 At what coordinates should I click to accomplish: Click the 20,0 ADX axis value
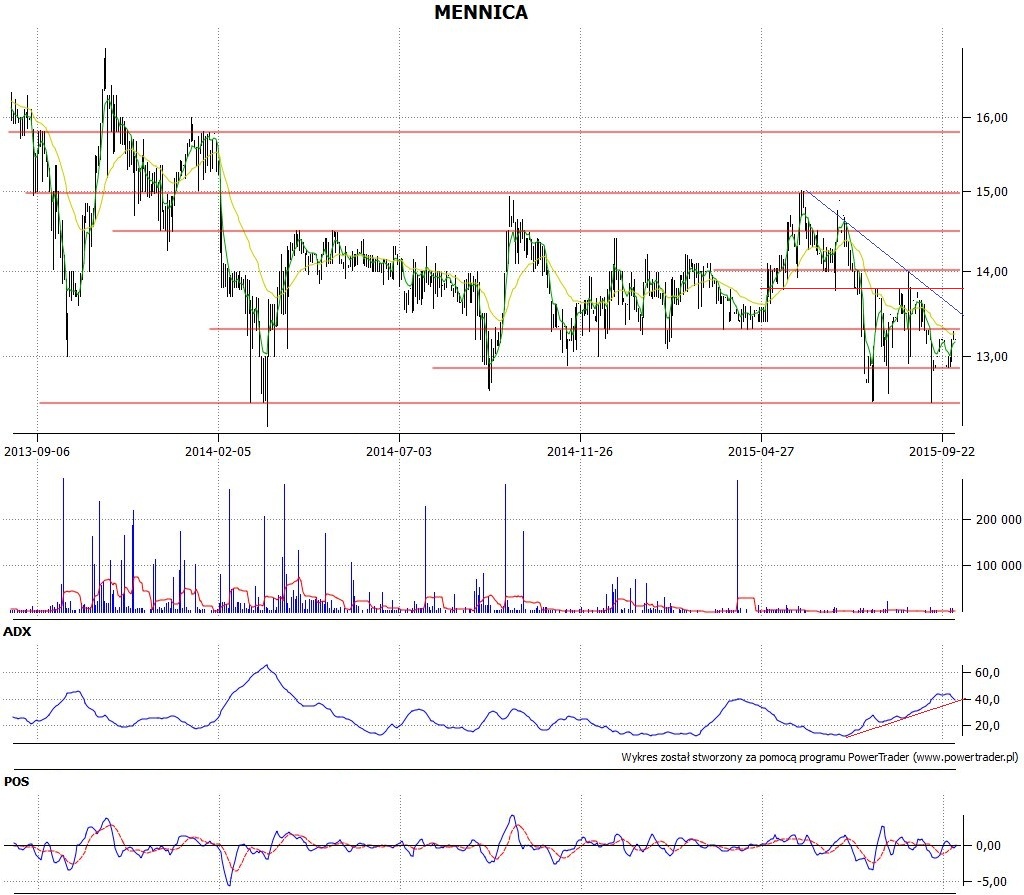987,726
